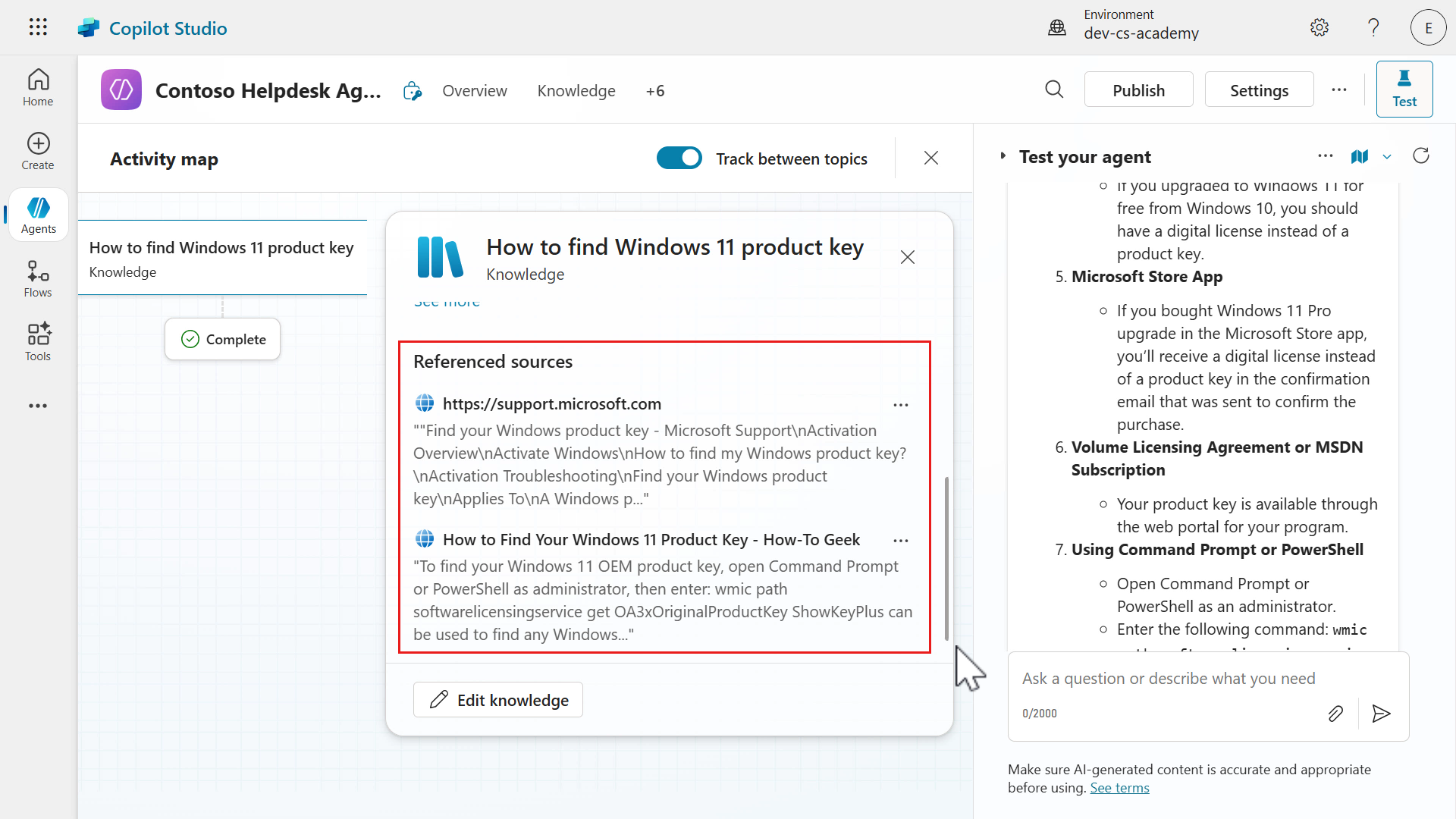
Task: Click the Home sidebar icon
Action: click(x=38, y=88)
